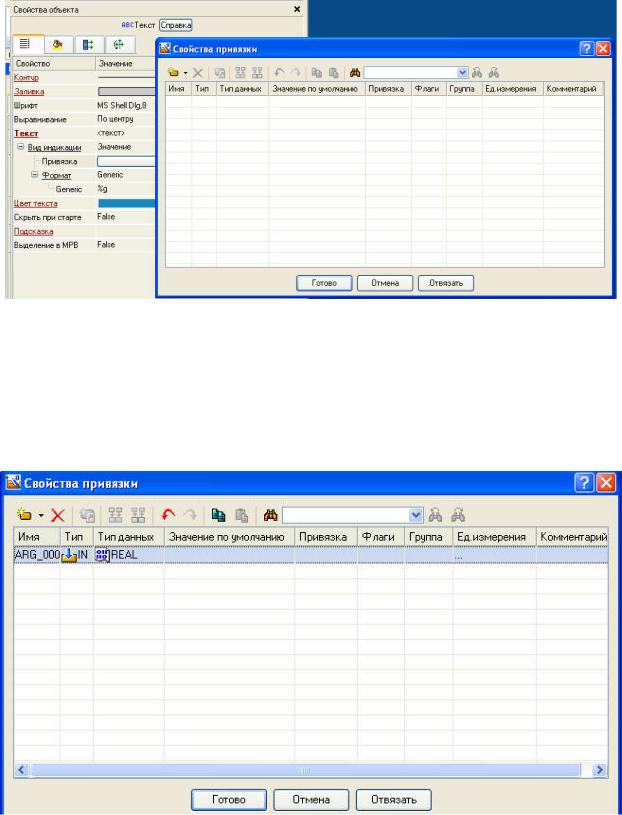Image resolution: width=622 pixels, height=815 pixels.
Task: Focus the search field in ARG_000 dialog toolbar
Action: point(346,515)
